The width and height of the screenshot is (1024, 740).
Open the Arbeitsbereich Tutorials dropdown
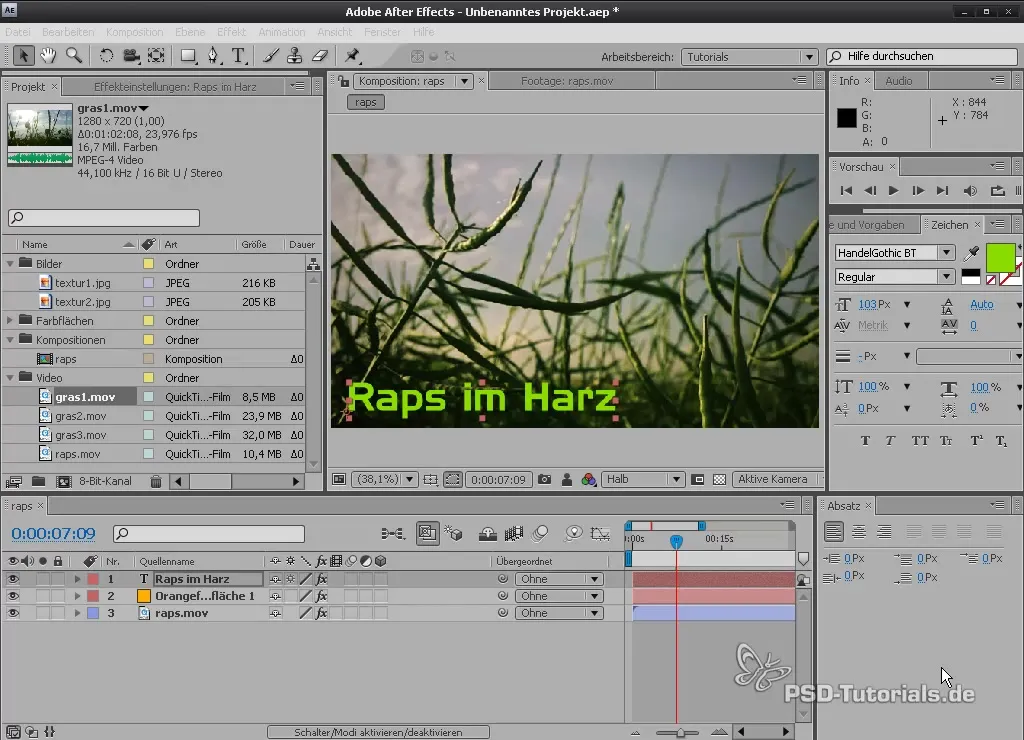749,57
